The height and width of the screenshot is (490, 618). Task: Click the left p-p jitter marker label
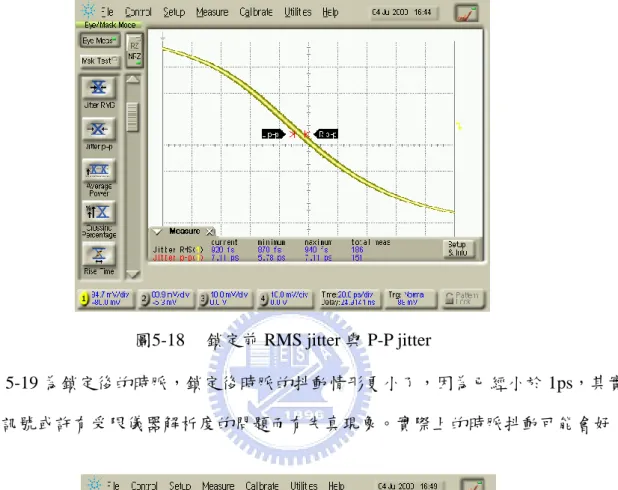pyautogui.click(x=273, y=134)
